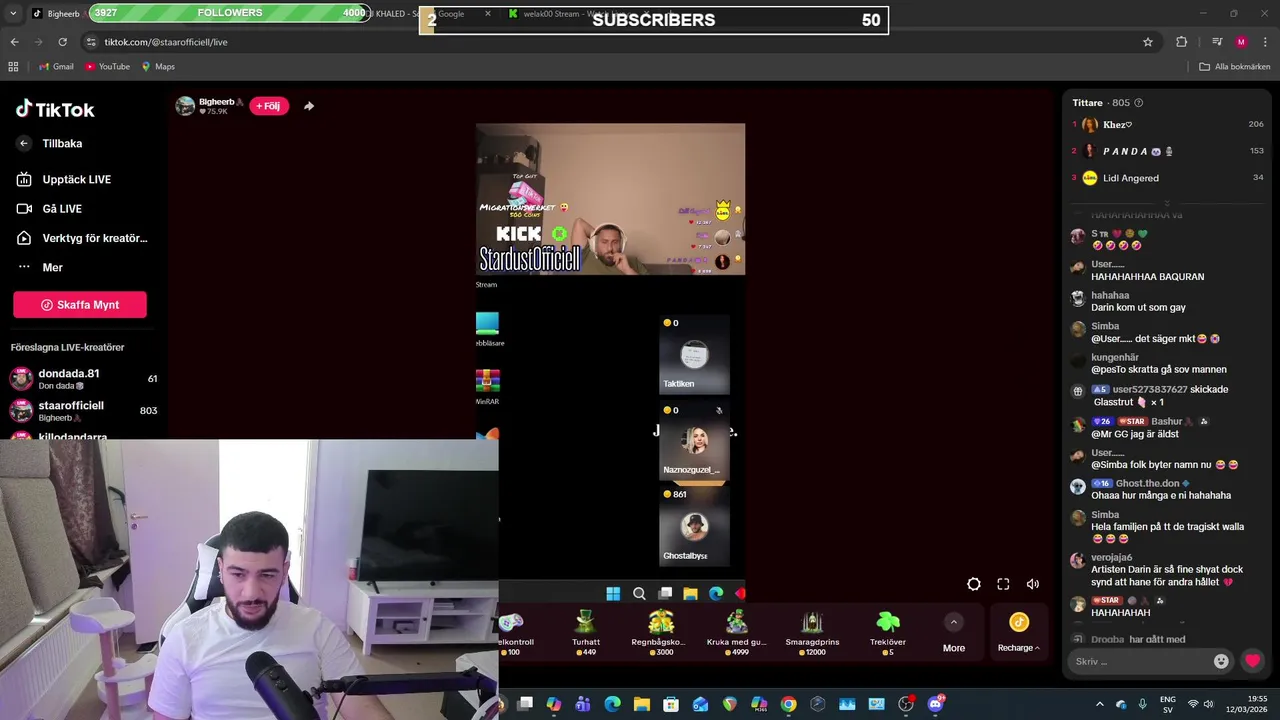Send Regnbågsko gift for 3000 coins
Screen dimensions: 1280x720
tap(658, 633)
